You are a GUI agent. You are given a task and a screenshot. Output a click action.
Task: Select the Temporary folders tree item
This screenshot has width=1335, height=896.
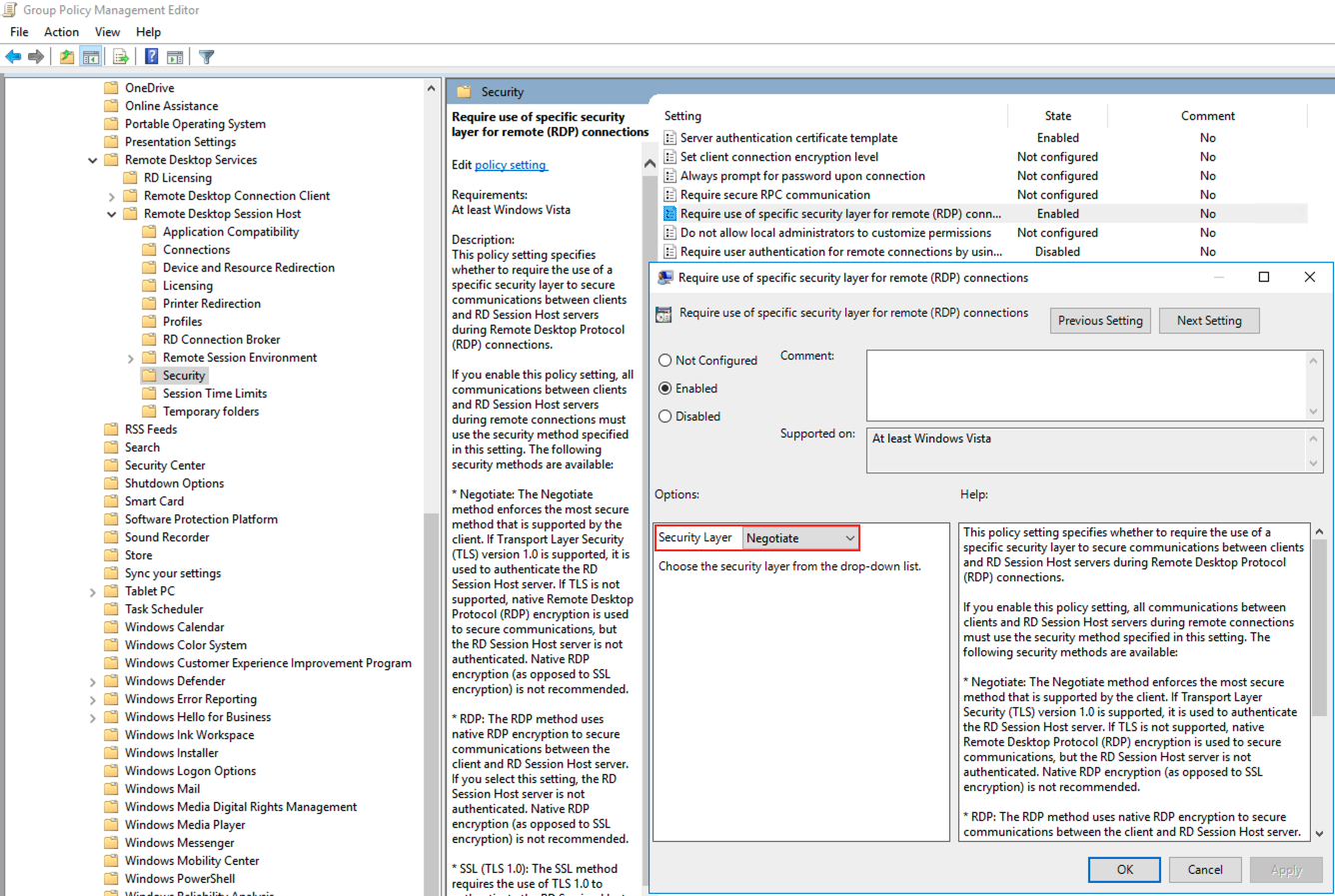click(211, 412)
